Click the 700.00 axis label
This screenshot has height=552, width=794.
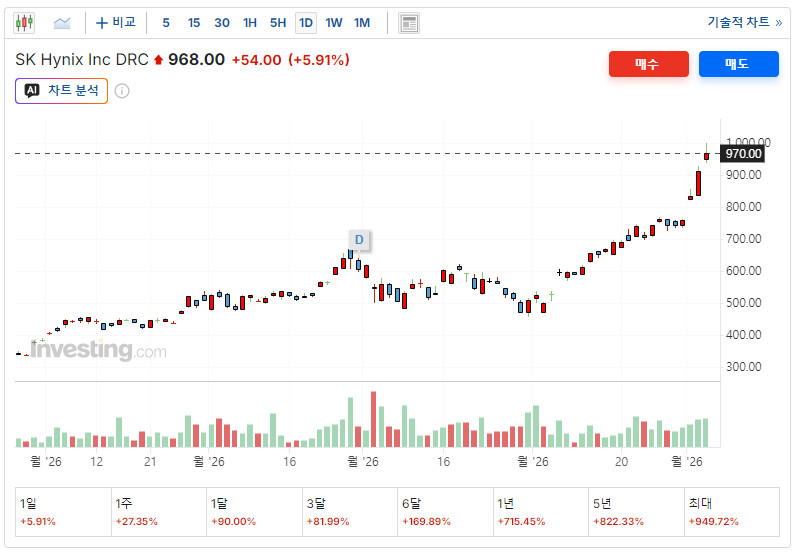(x=743, y=239)
